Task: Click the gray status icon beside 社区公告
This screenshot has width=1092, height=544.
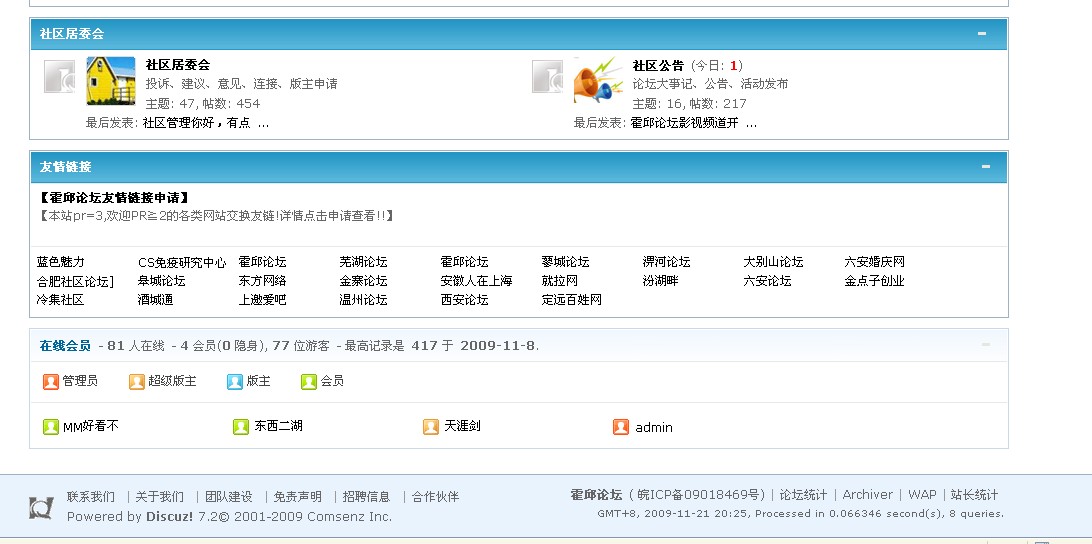Action: [x=547, y=77]
